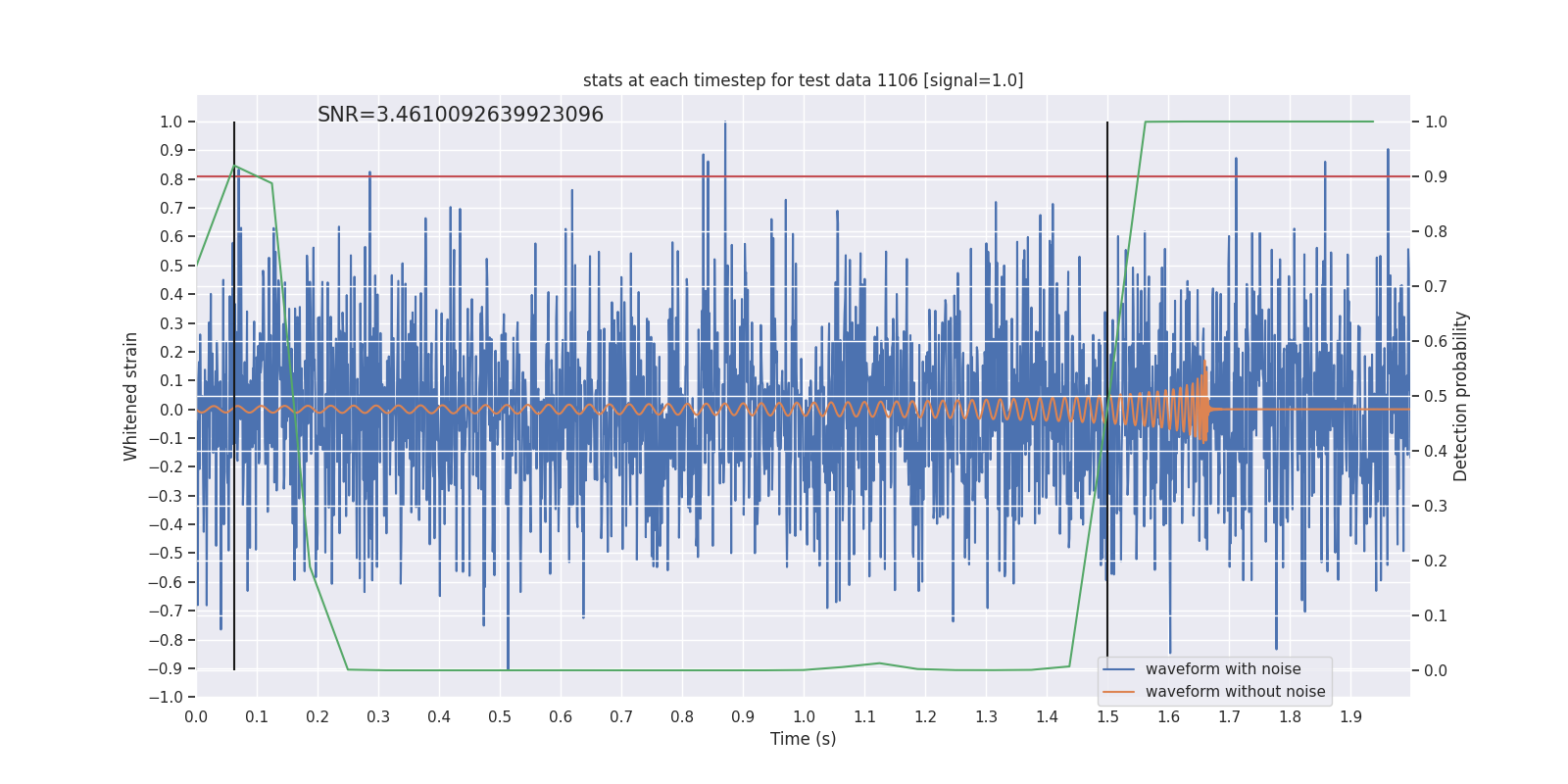Viewport: 1568px width, 784px height.
Task: Click the x-axis tick label 1.9
Action: pos(1350,716)
